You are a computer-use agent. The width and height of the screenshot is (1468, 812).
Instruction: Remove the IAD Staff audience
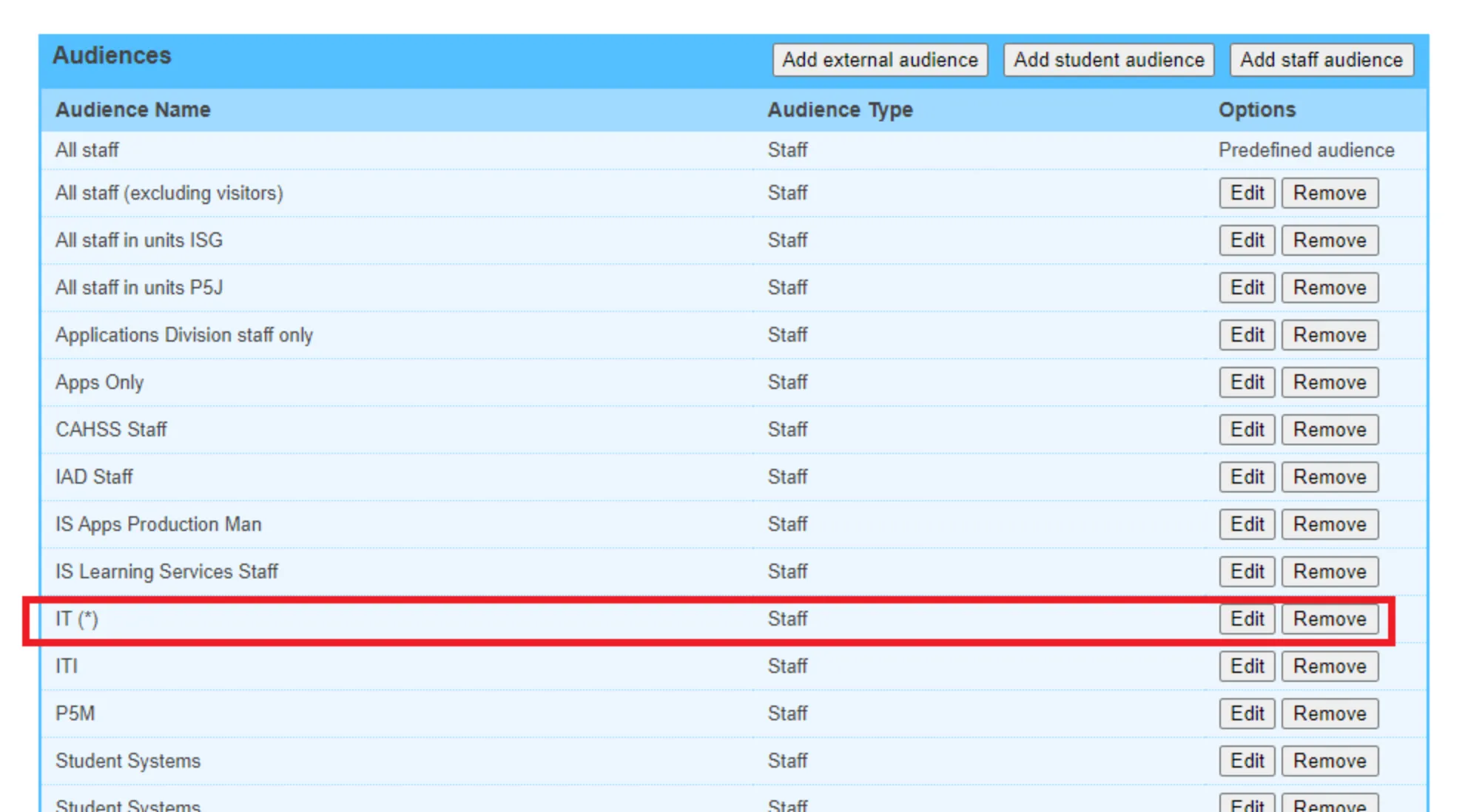click(1329, 477)
